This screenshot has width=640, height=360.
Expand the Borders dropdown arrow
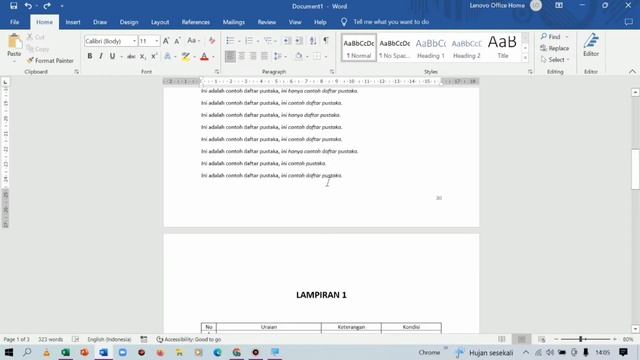pos(326,56)
